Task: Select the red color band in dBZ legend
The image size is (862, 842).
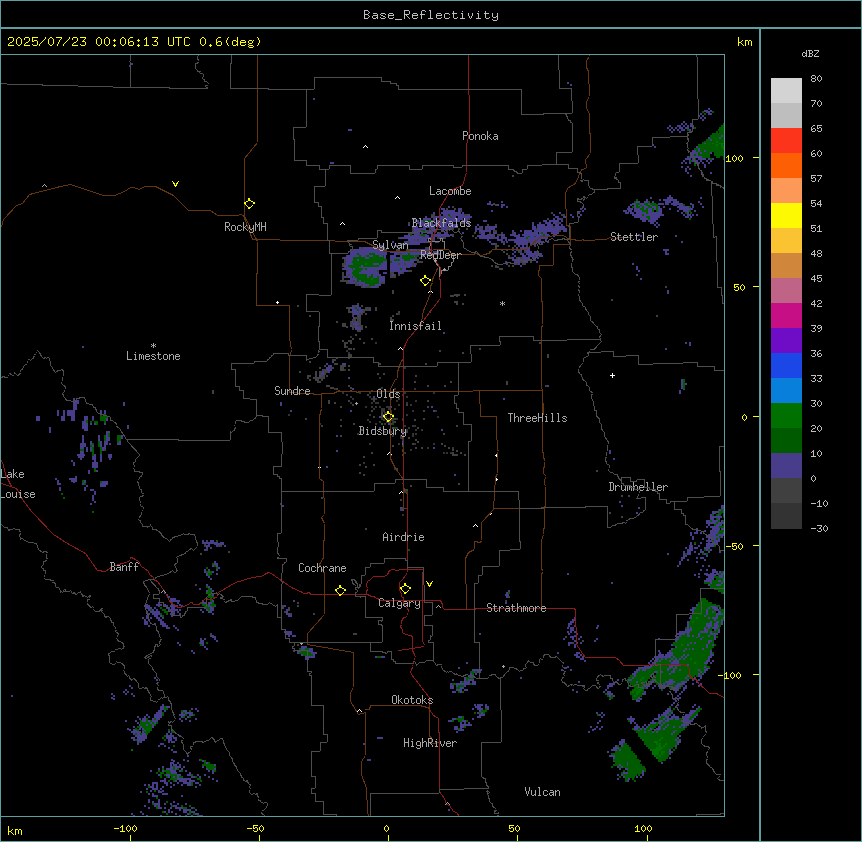Action: pos(786,141)
